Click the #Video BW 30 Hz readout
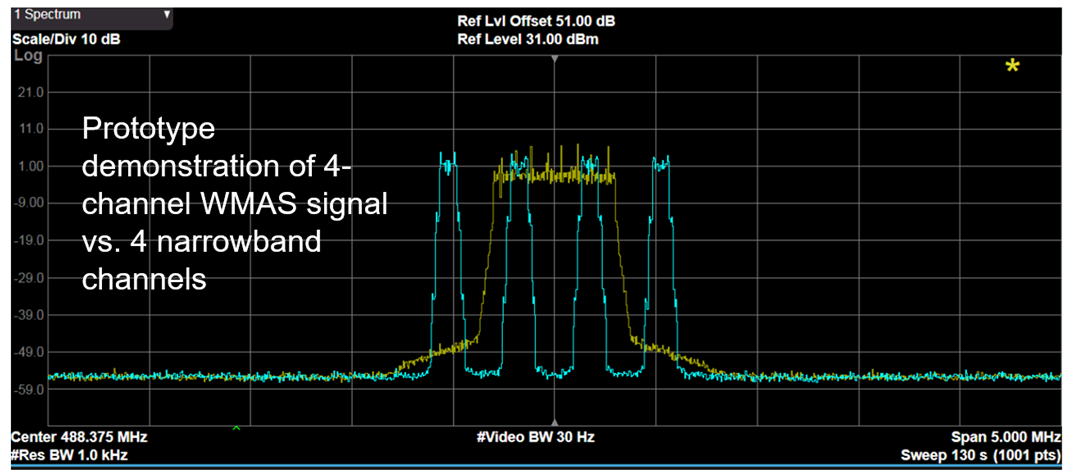This screenshot has width=1073, height=474. coord(535,437)
